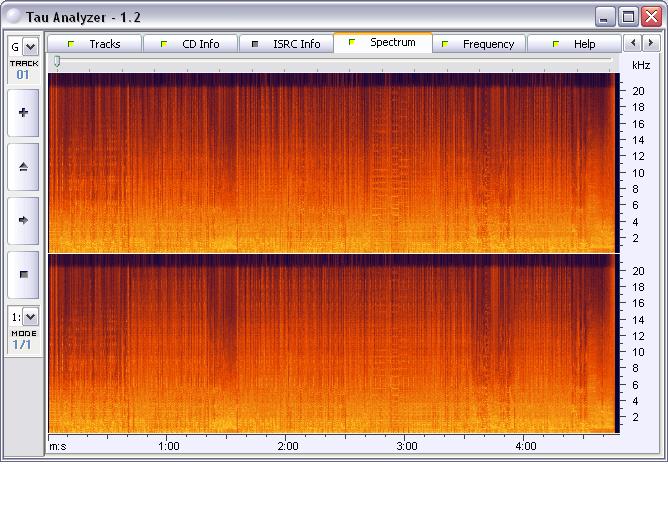Maximize the Tau Analyzer window
This screenshot has height=512, width=668.
[x=628, y=17]
